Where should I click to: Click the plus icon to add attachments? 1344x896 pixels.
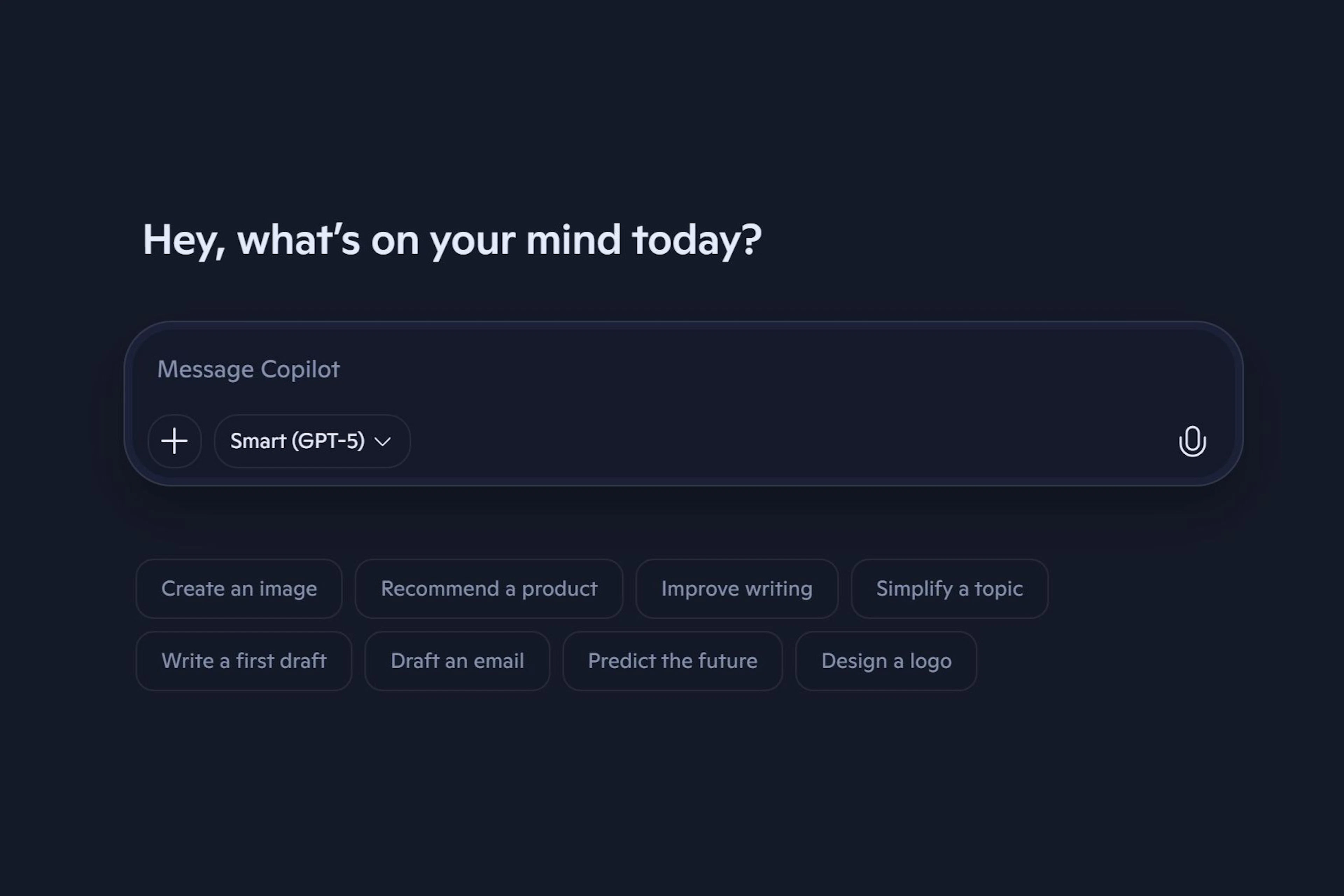coord(174,441)
